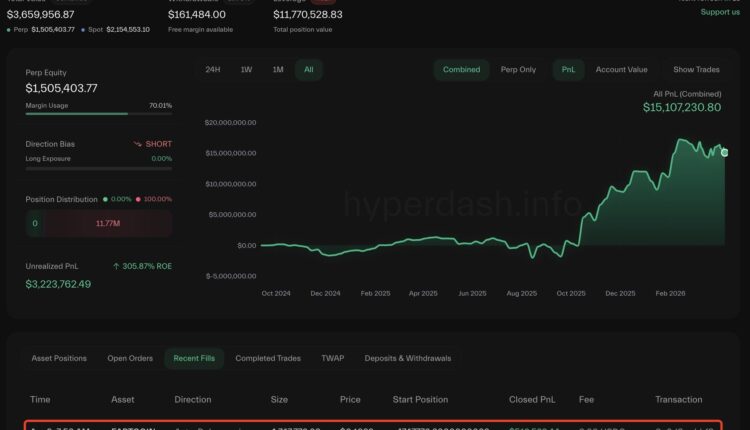Click the red 11.77M position distribution bar
The image size is (750, 430).
click(x=107, y=223)
